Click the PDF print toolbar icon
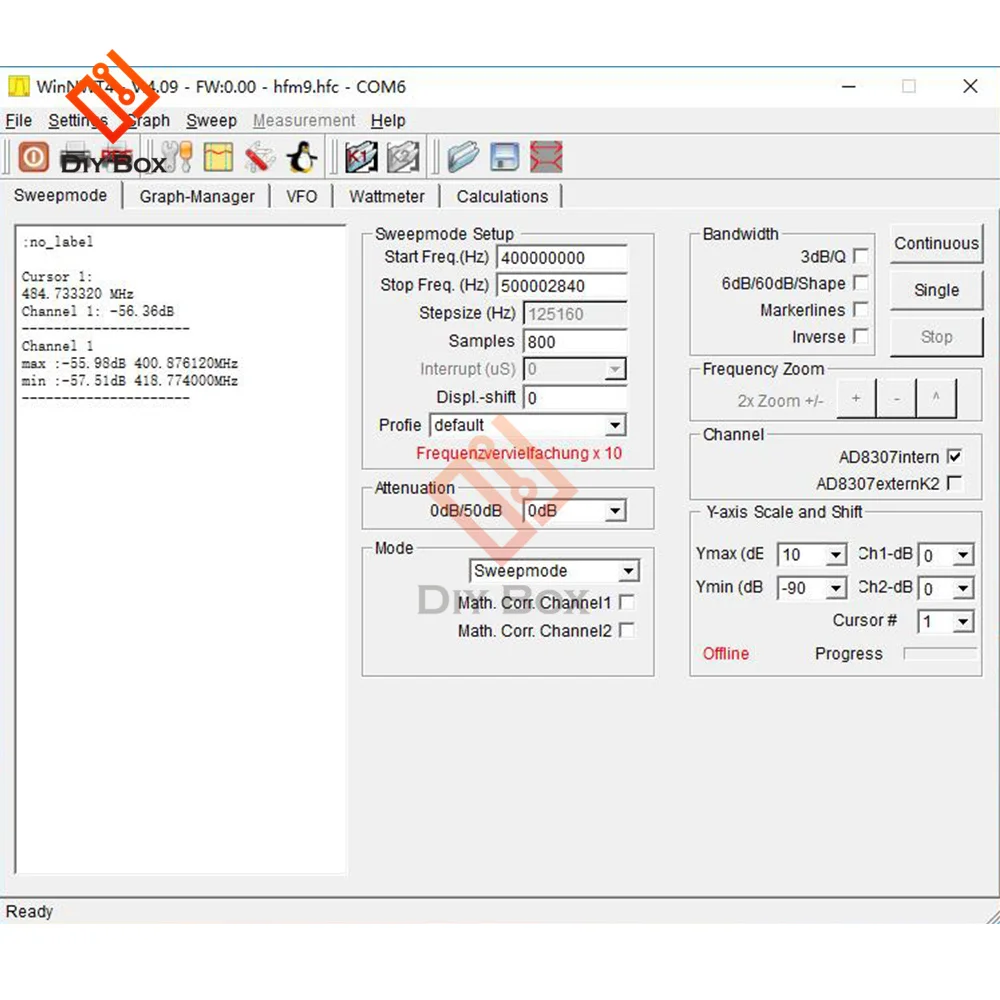The image size is (1000, 1000). click(117, 157)
